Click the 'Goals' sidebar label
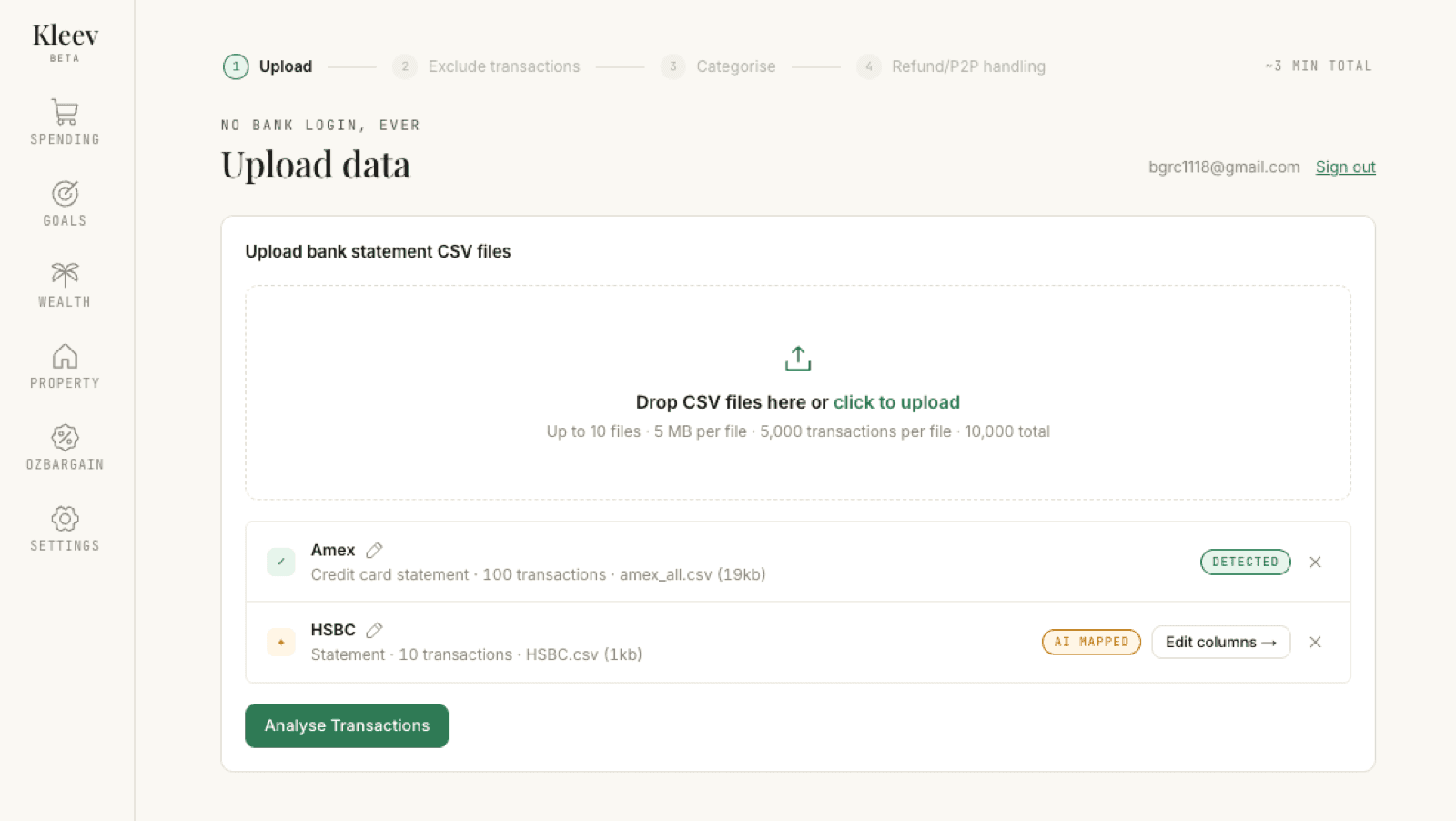 pyautogui.click(x=65, y=220)
